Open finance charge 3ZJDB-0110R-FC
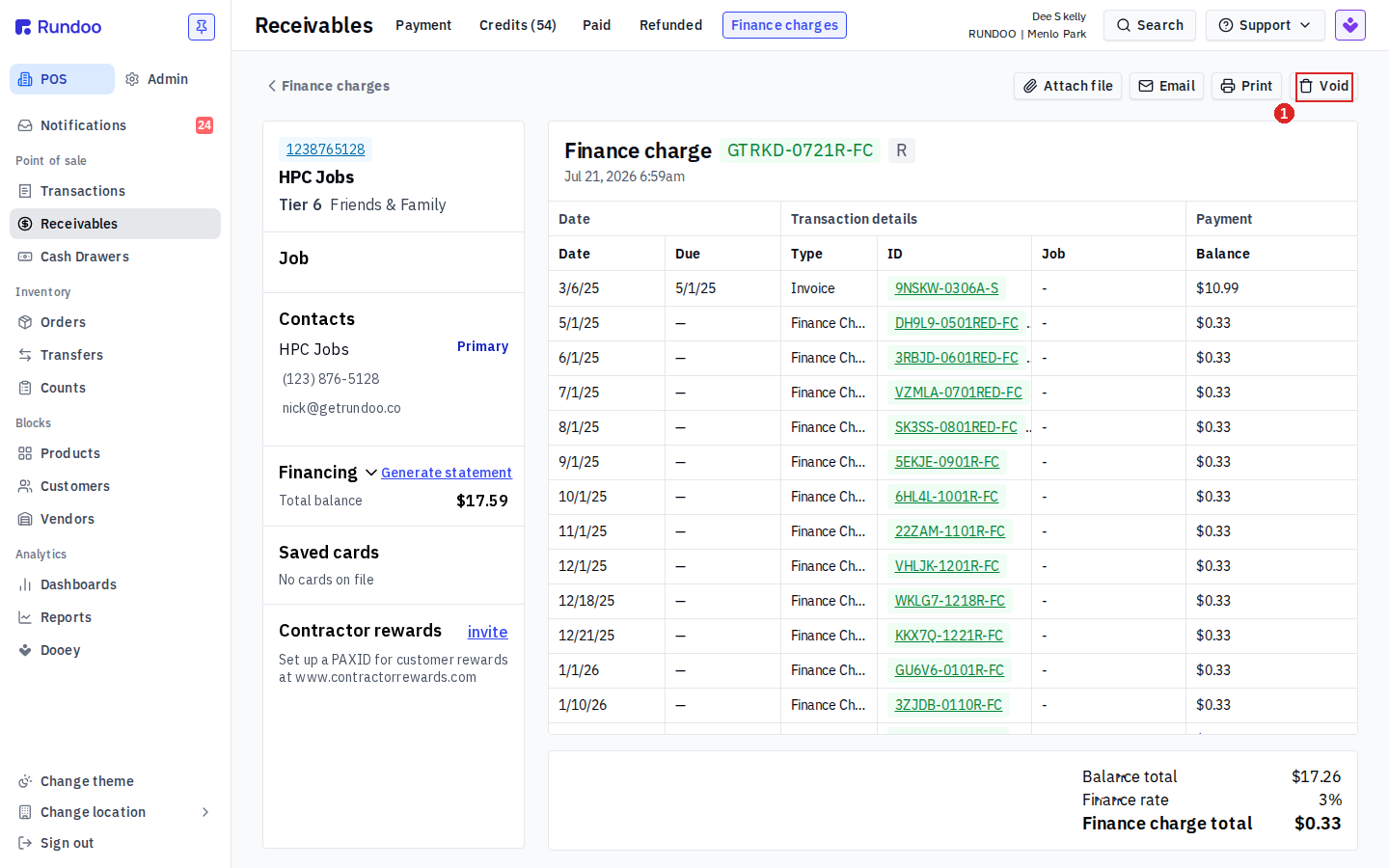Screen dimensions: 1389x868 (x=948, y=705)
